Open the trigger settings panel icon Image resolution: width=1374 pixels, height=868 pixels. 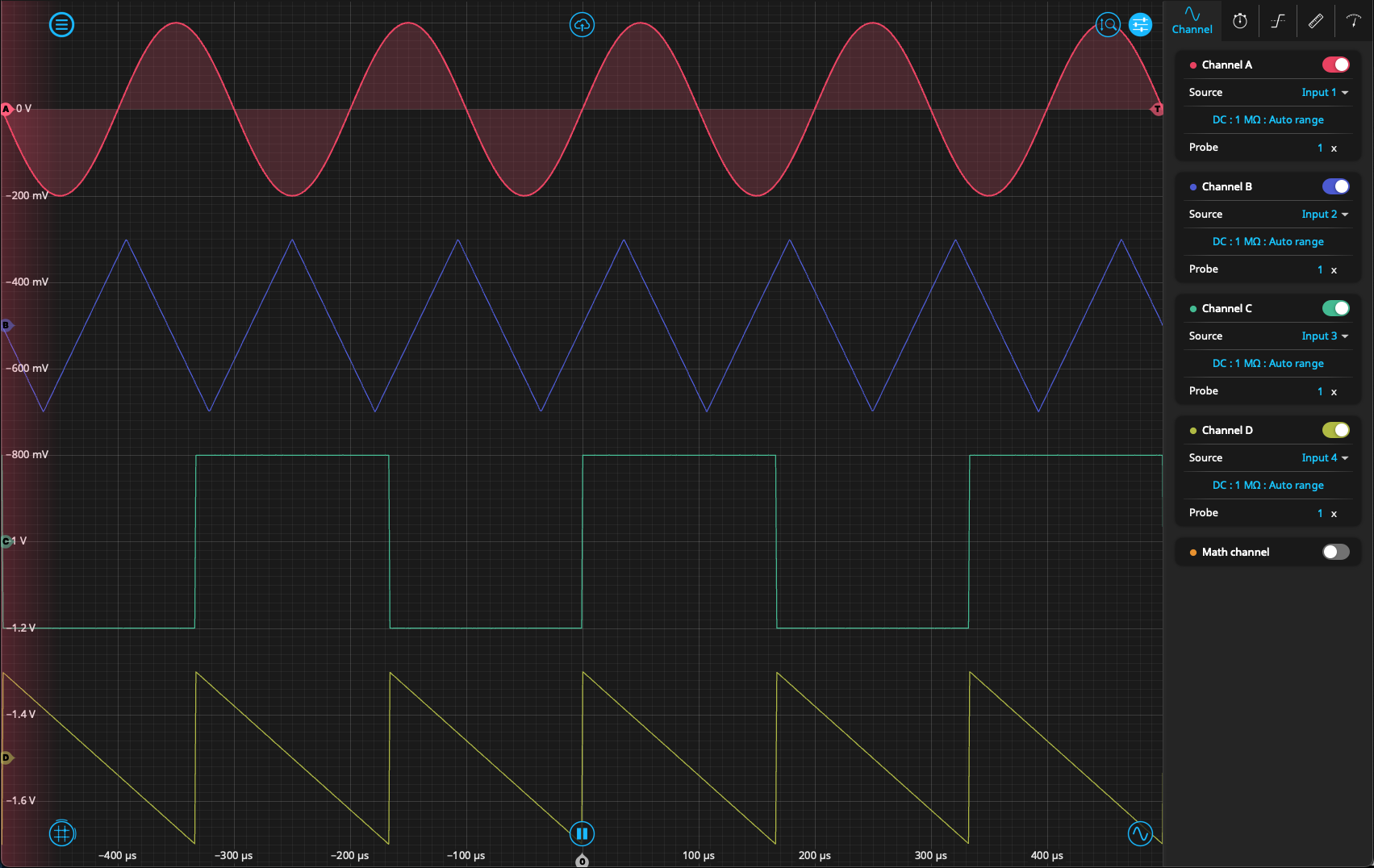point(1277,20)
